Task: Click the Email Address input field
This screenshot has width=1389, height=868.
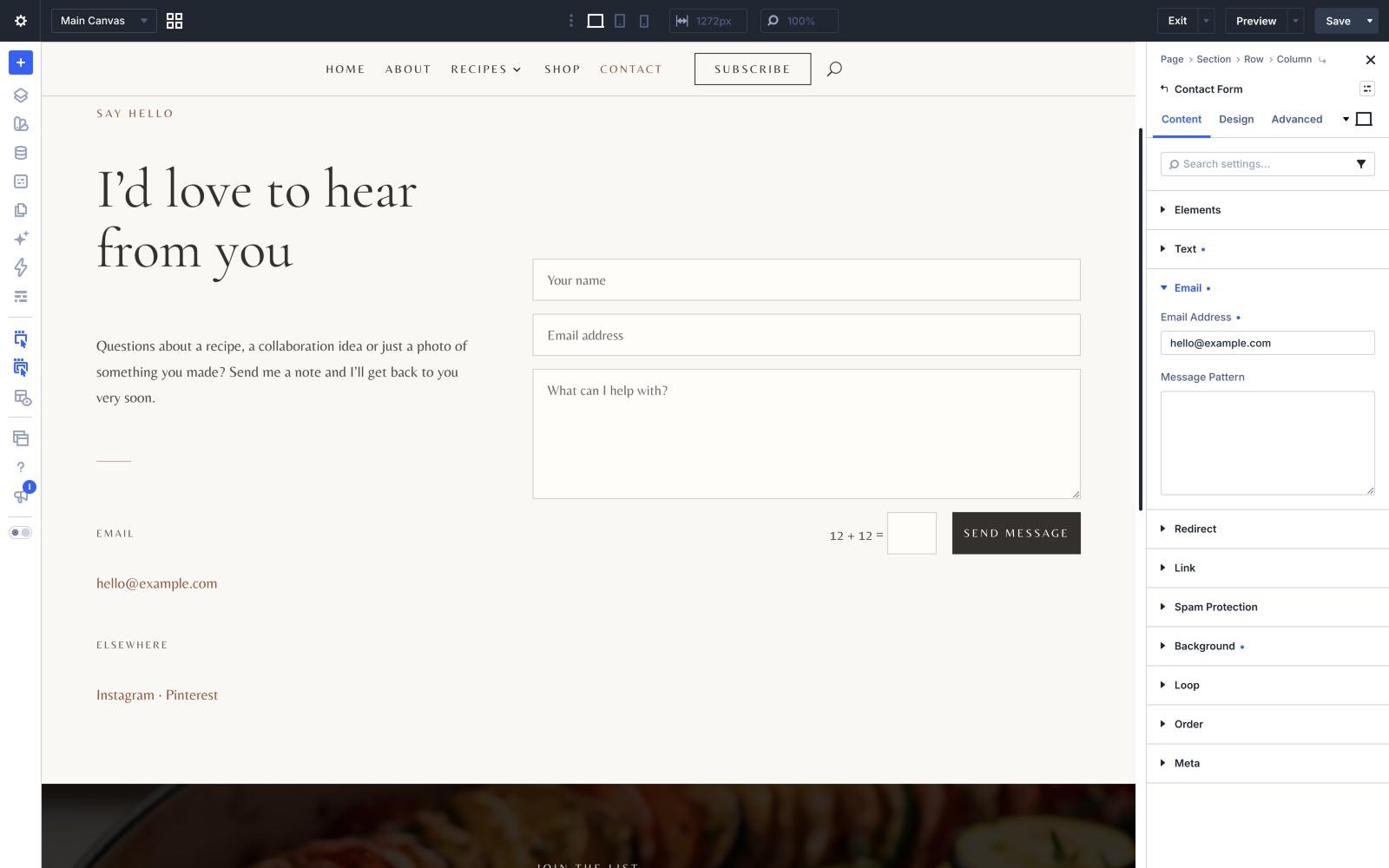Action: point(1267,343)
